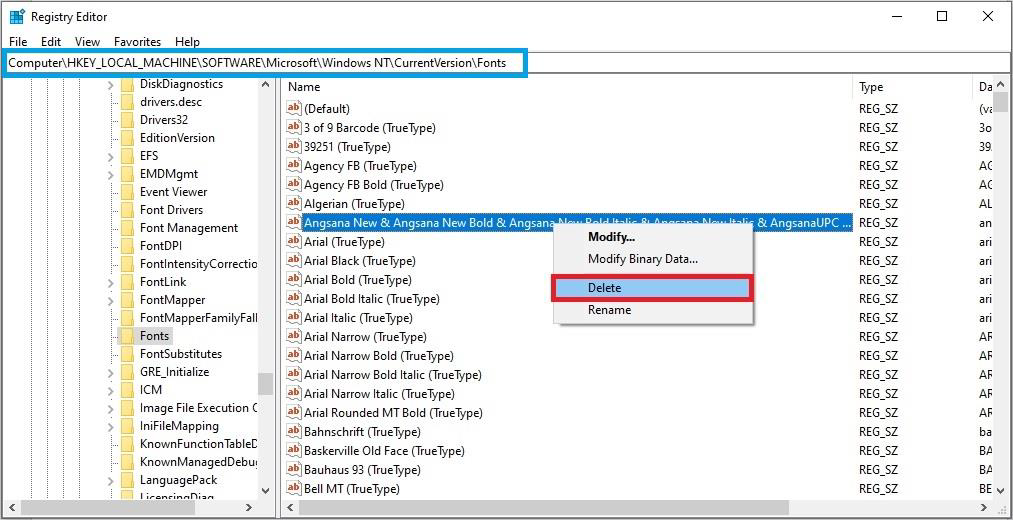Click the icon beside Bell MT (TrueType)
The width and height of the screenshot is (1013, 520).
click(294, 488)
